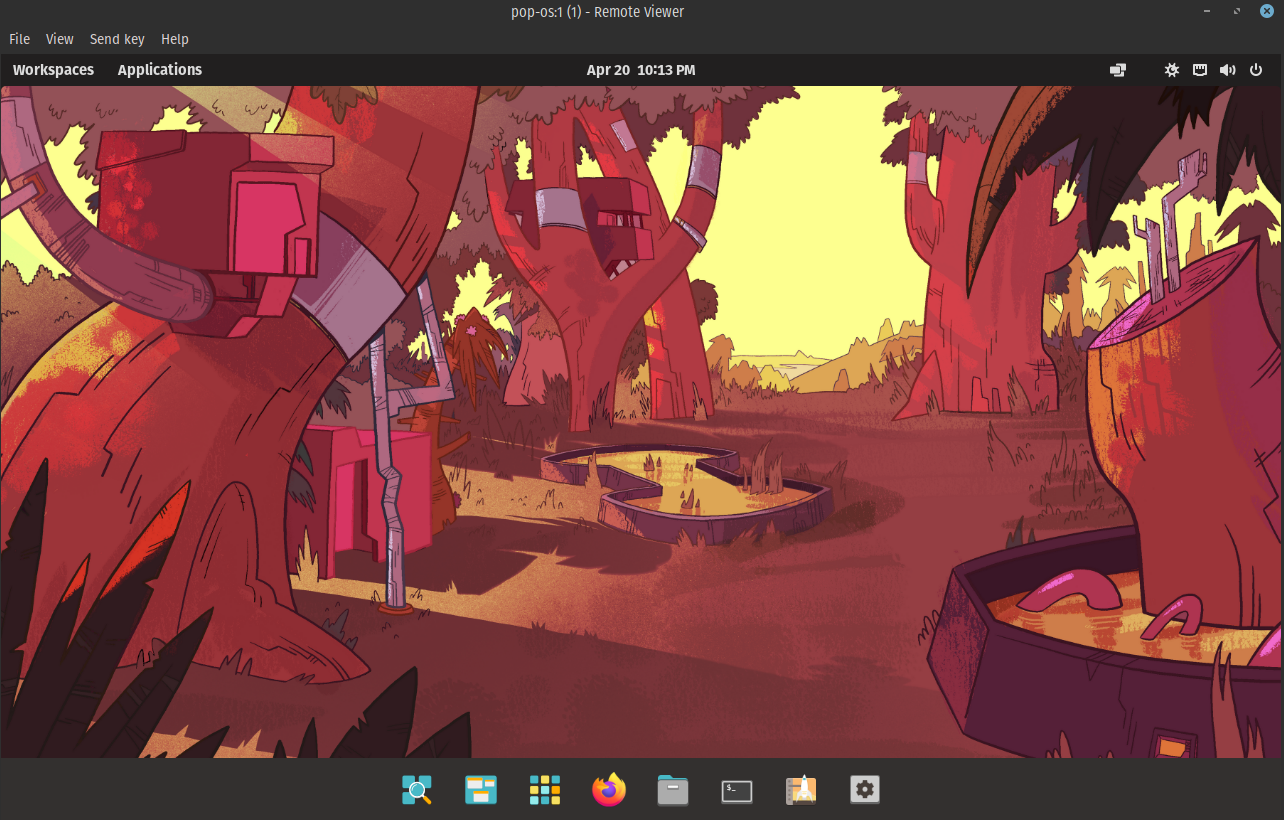This screenshot has height=820, width=1284.
Task: Maximize the Remote Viewer window
Action: pos(1238,11)
